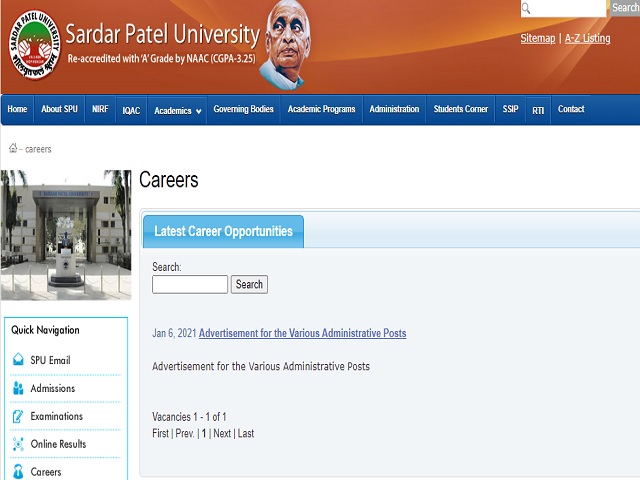Click the Last pagination link
Viewport: 640px width, 480px height.
click(246, 433)
